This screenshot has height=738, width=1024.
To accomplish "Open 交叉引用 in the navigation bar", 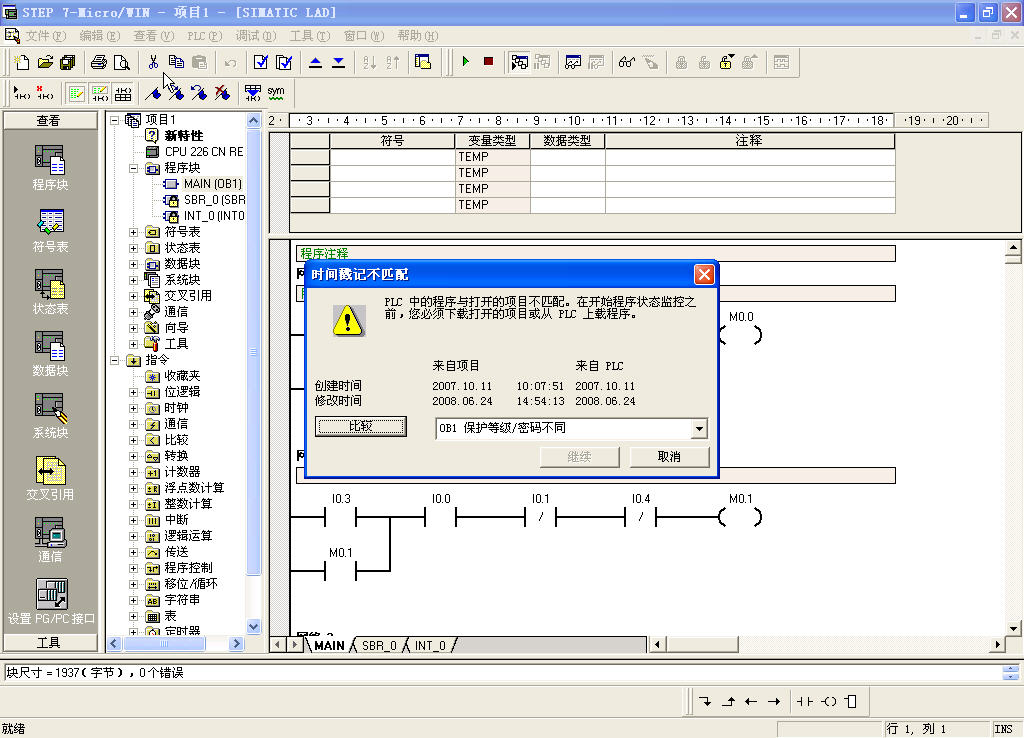I will (50, 477).
